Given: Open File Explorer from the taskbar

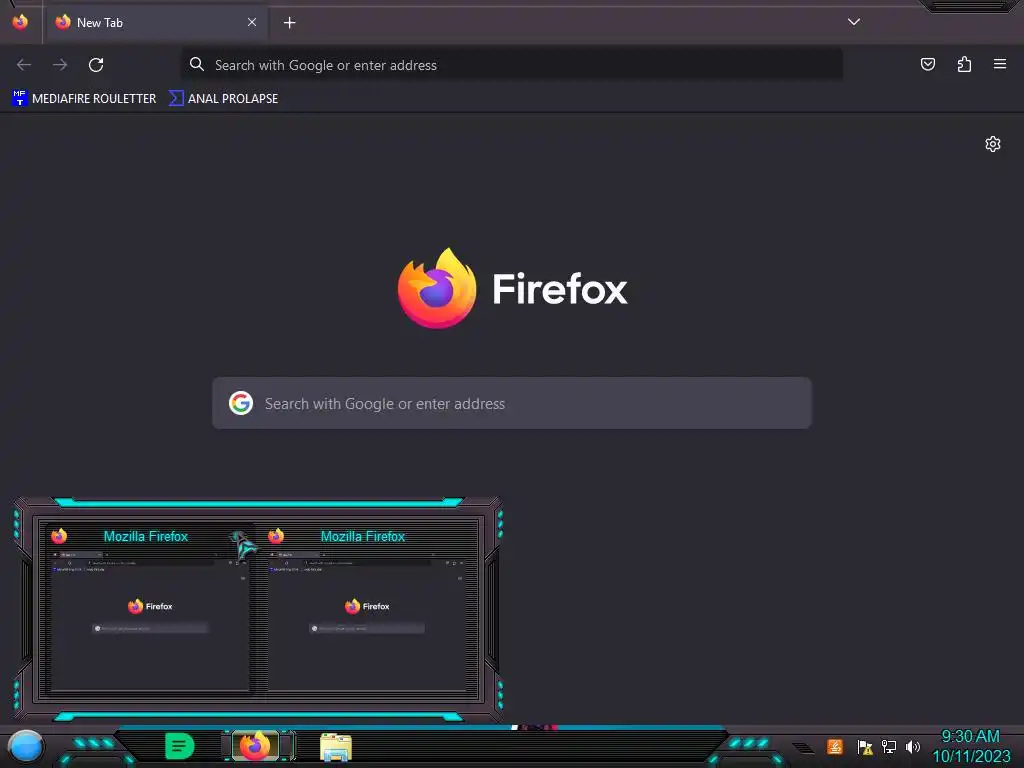Looking at the screenshot, I should (336, 747).
